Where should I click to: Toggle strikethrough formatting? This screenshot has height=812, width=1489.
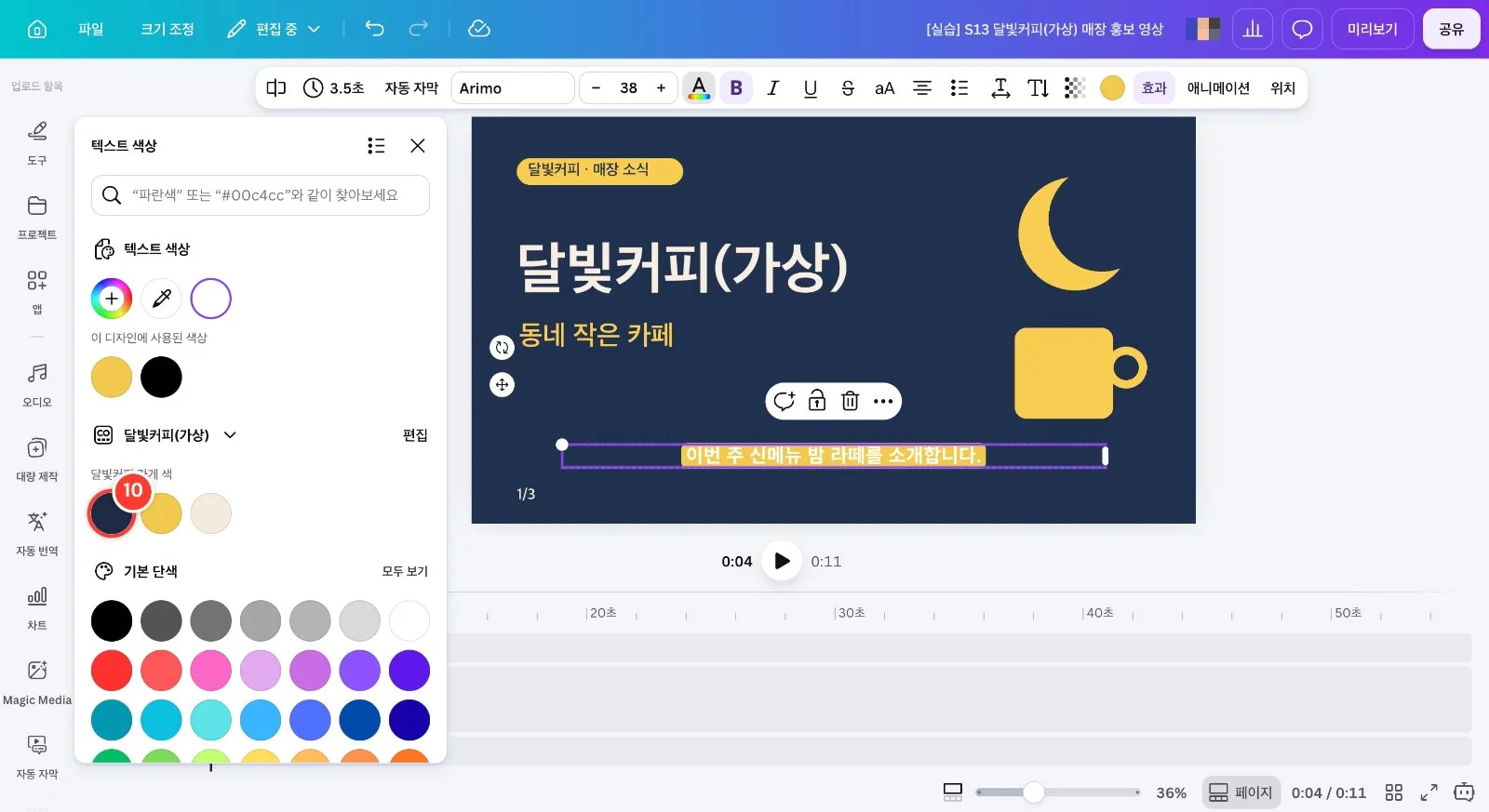(848, 88)
